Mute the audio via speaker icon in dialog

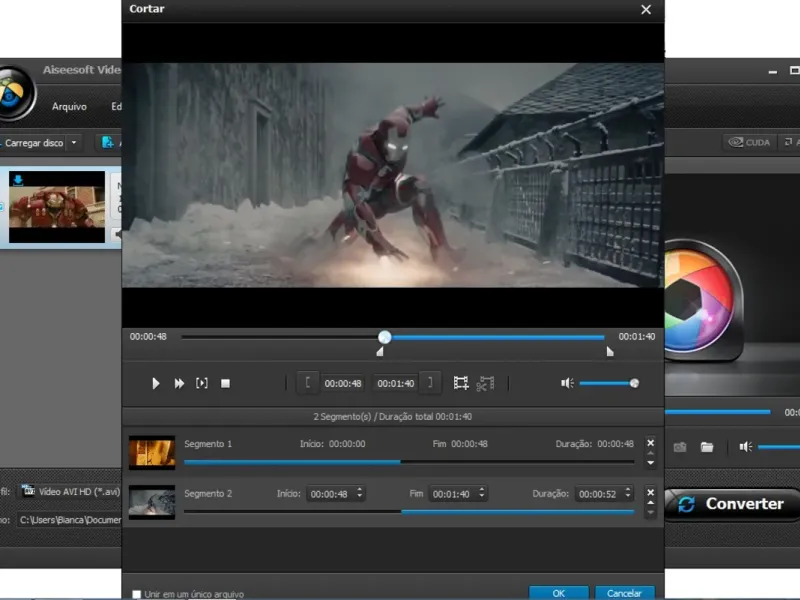point(567,383)
